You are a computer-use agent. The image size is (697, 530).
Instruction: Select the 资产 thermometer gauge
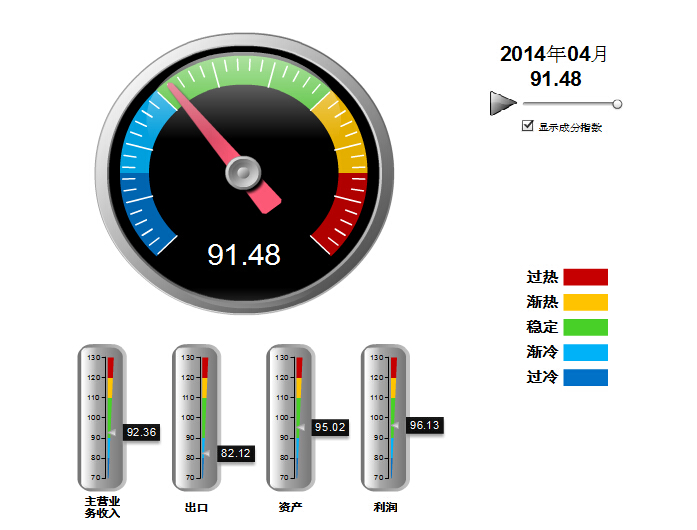pos(290,417)
